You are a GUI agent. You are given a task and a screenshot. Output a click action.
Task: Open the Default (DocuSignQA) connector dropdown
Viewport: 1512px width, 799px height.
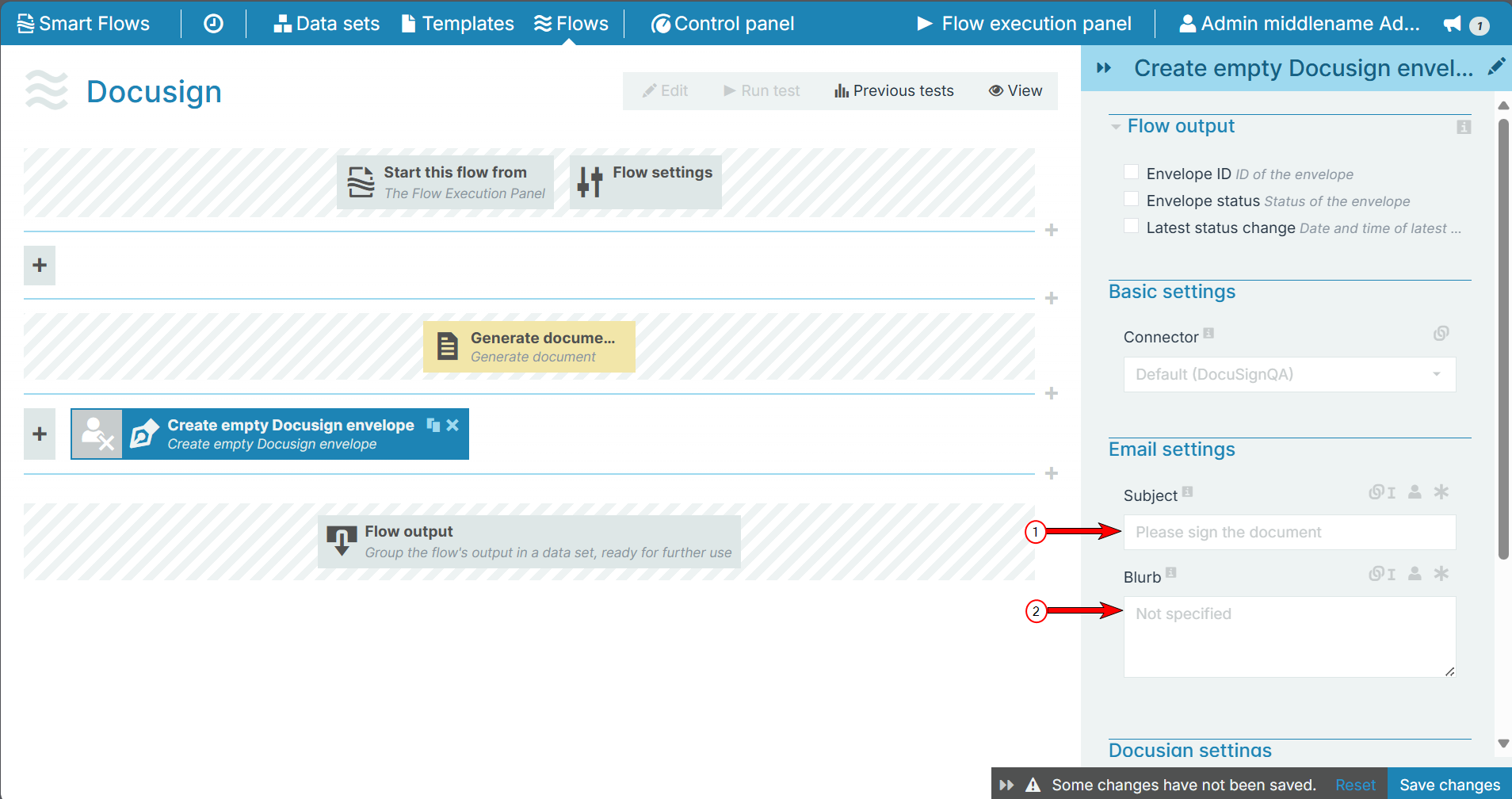tap(1289, 374)
